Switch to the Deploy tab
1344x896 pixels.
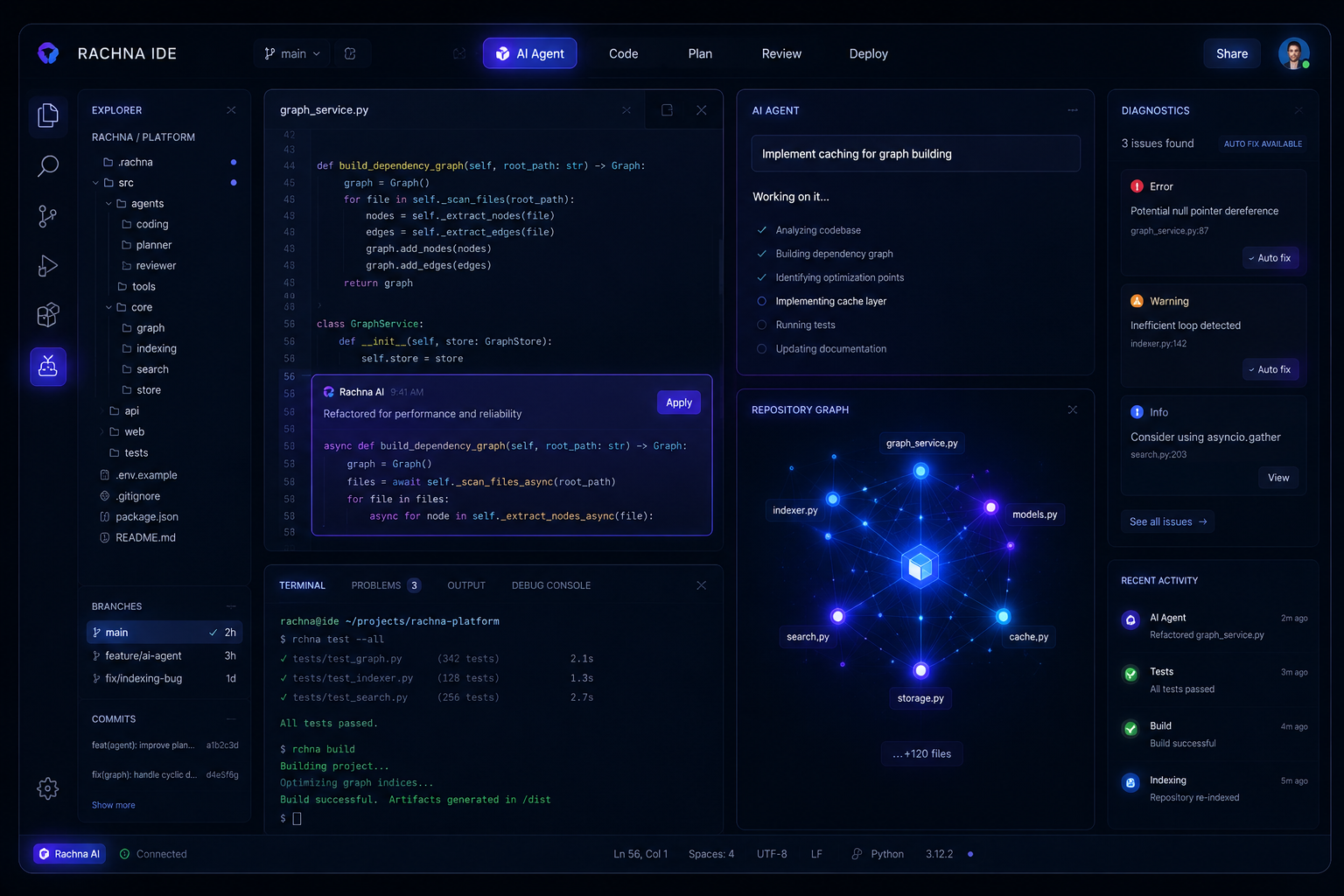(868, 53)
